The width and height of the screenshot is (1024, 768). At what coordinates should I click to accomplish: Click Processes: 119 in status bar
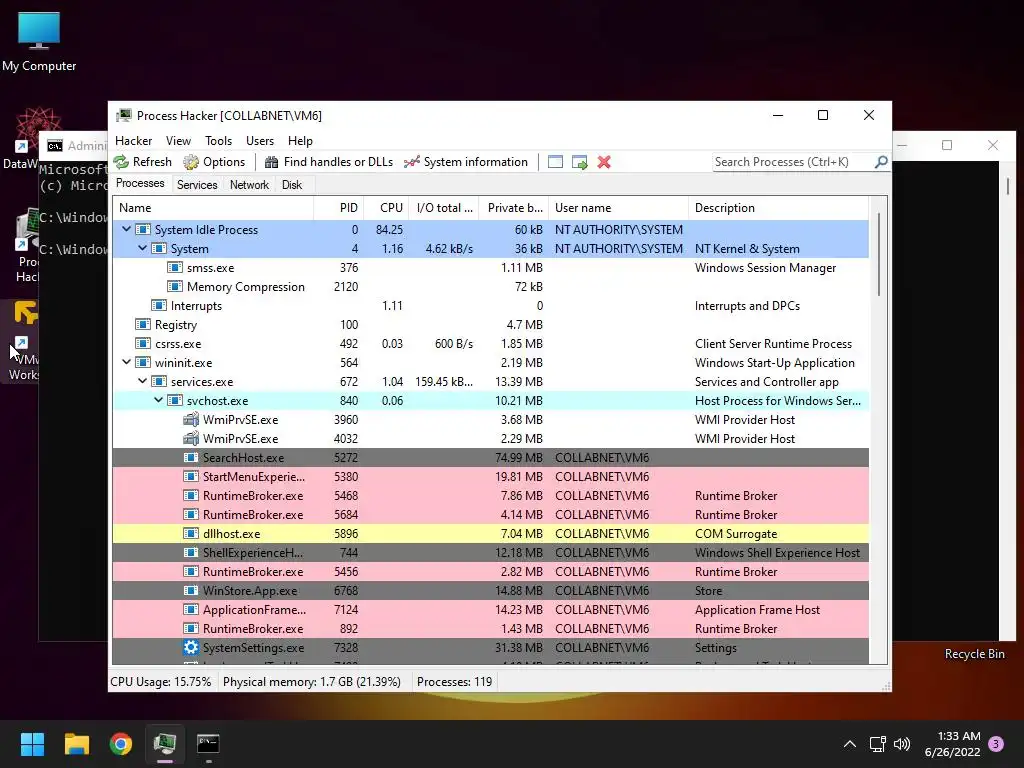coord(455,682)
